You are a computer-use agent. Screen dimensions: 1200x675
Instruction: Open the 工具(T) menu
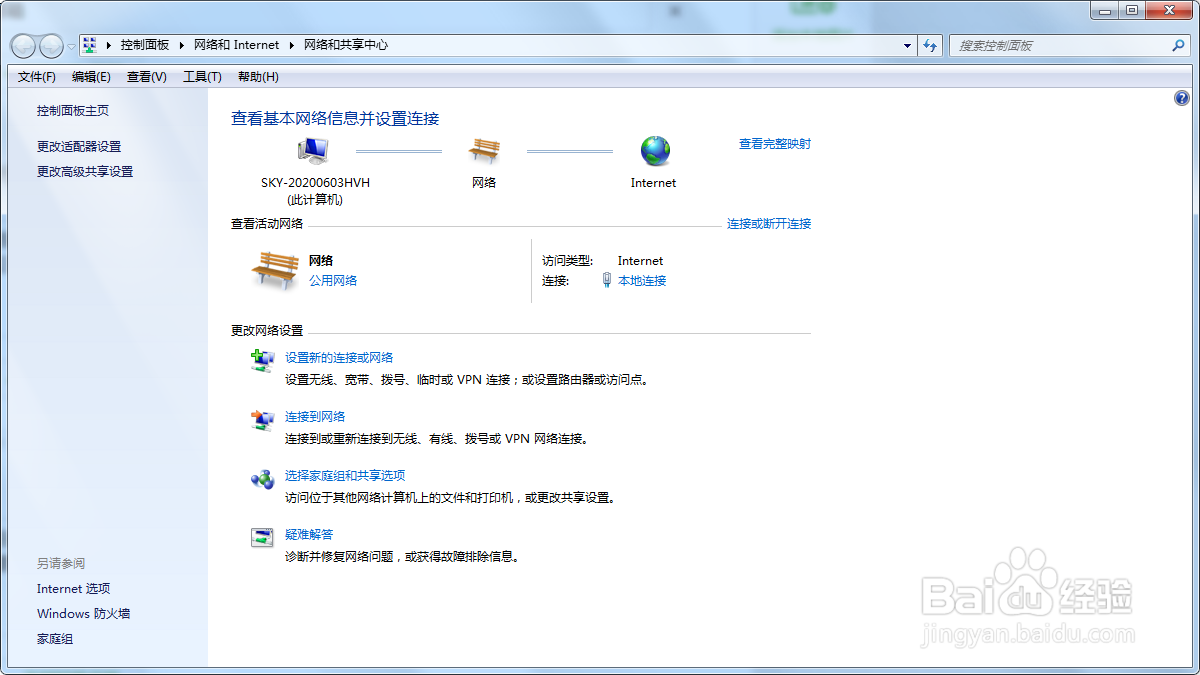[x=202, y=76]
